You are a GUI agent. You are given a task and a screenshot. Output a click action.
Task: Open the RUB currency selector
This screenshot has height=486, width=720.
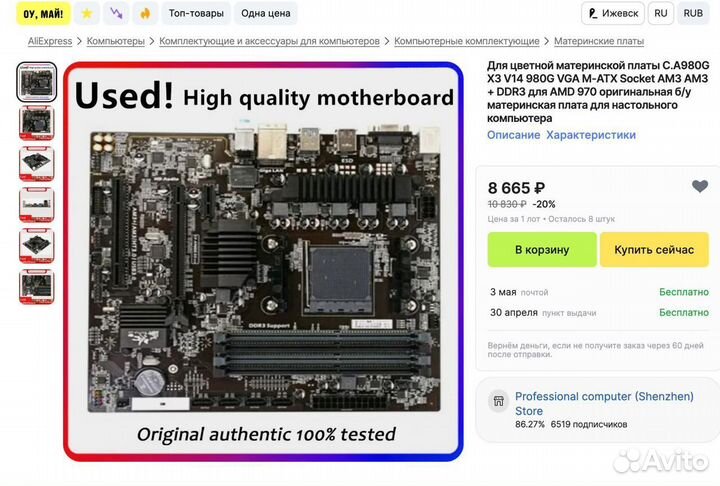[693, 13]
